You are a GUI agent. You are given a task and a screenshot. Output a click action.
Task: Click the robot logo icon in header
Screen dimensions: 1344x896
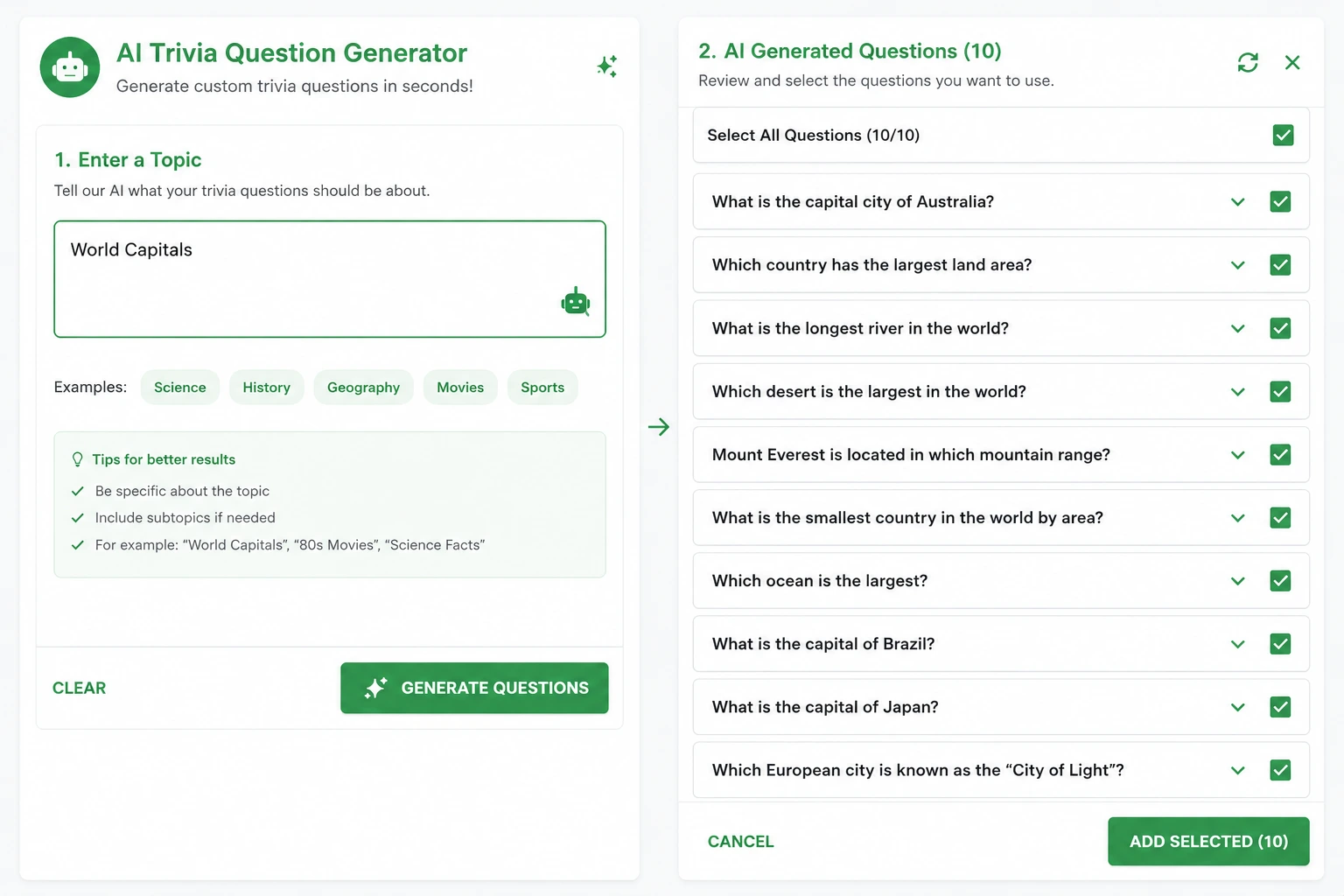(x=70, y=67)
